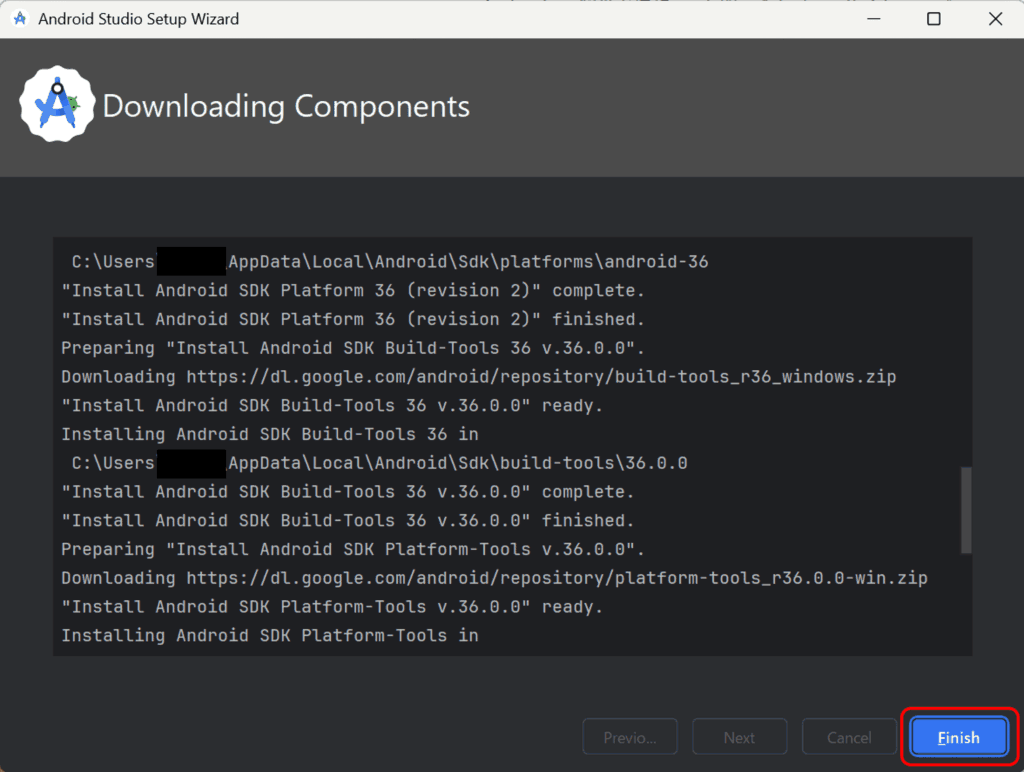Viewport: 1024px width, 772px height.
Task: Click the log output vertical scrollbar
Action: point(966,510)
